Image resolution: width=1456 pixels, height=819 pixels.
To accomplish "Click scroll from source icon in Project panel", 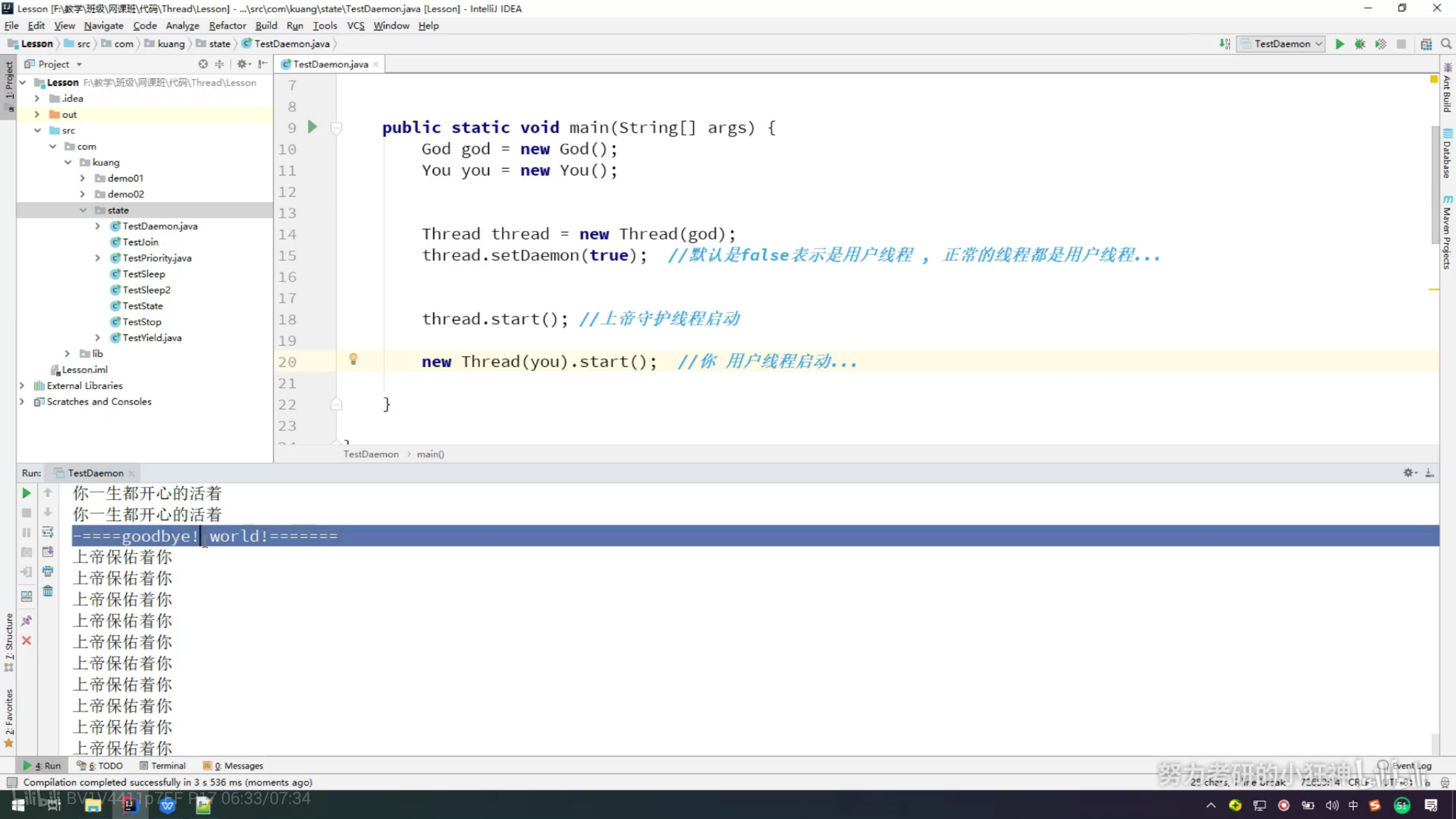I will click(x=203, y=64).
